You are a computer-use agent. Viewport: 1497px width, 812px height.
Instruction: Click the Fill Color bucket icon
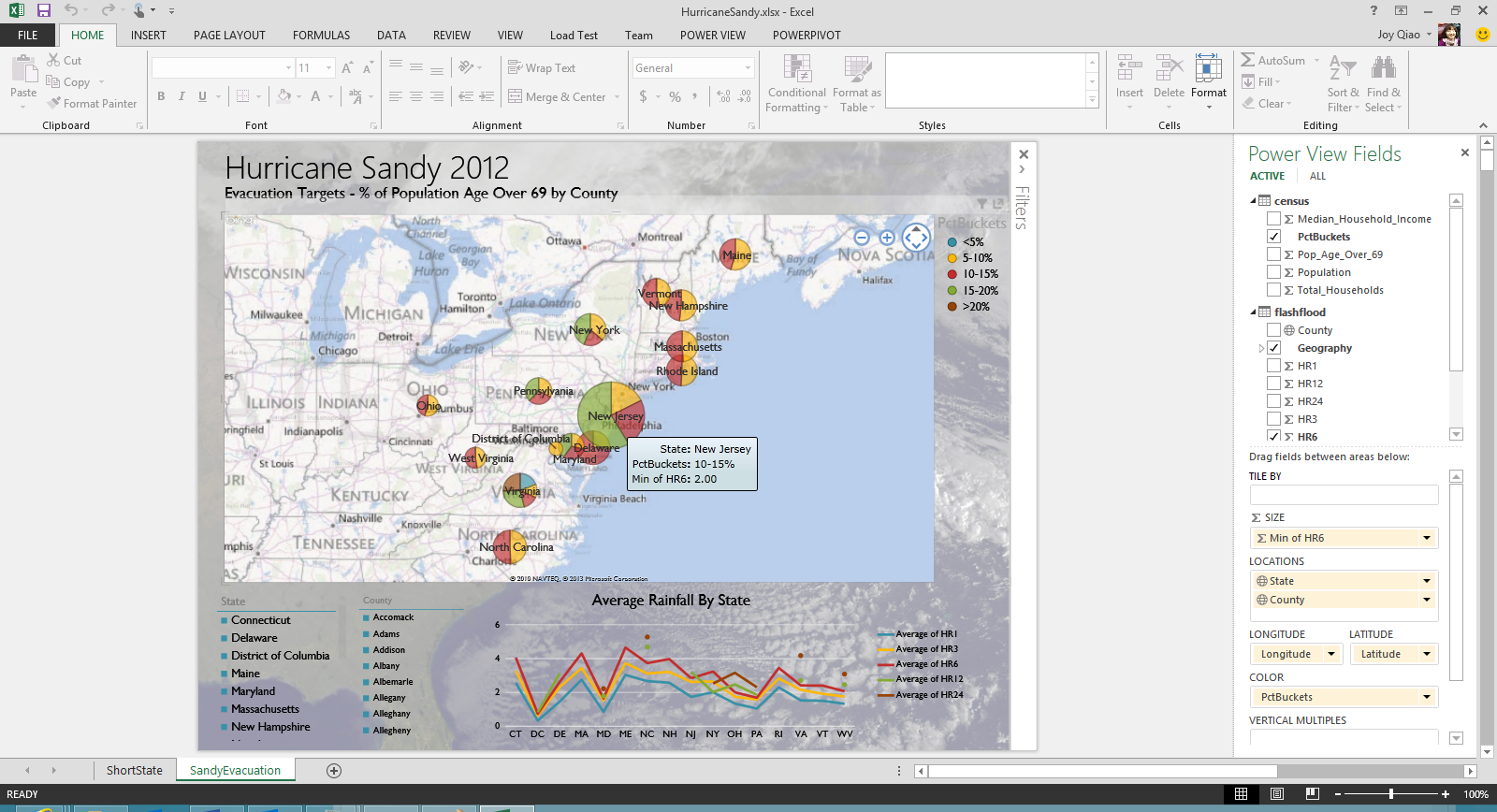tap(283, 96)
